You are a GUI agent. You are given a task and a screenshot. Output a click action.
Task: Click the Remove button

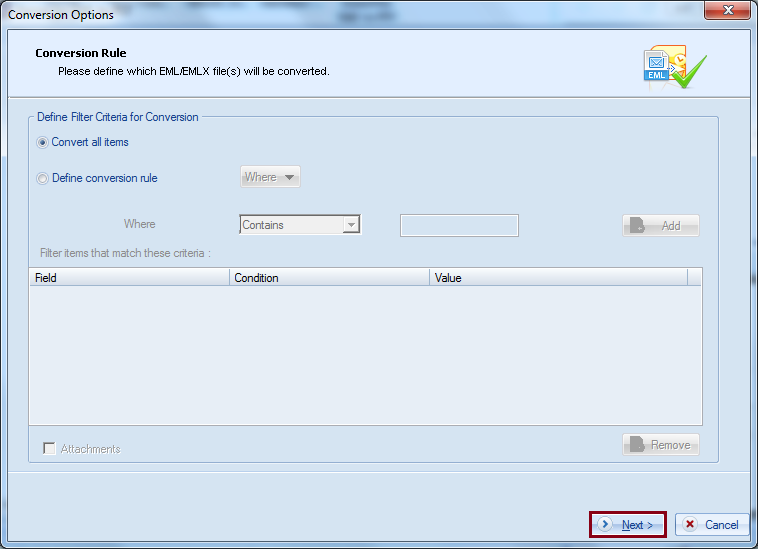[x=660, y=445]
